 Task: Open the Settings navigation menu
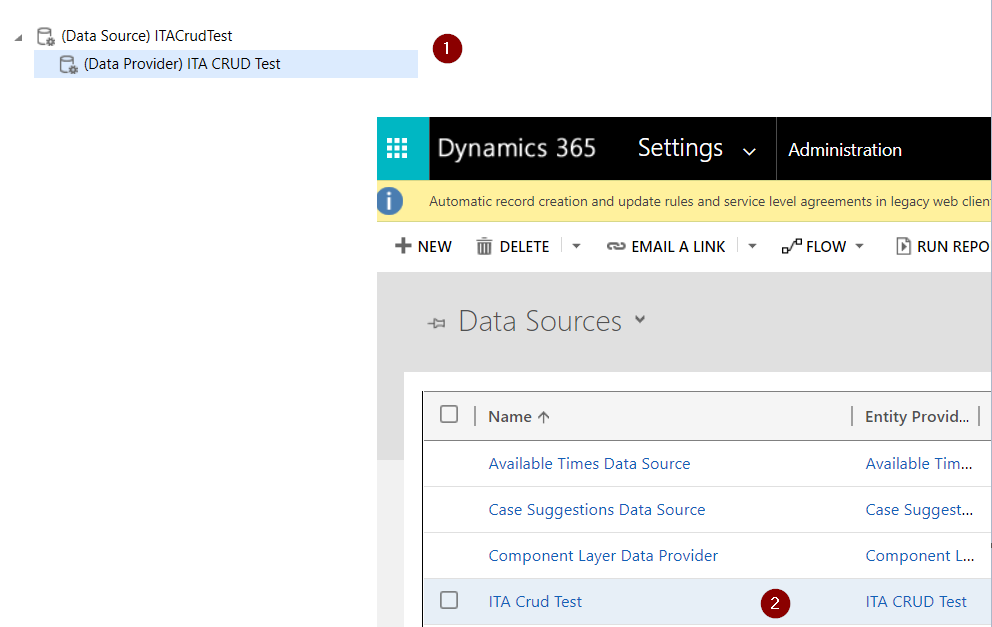(680, 149)
